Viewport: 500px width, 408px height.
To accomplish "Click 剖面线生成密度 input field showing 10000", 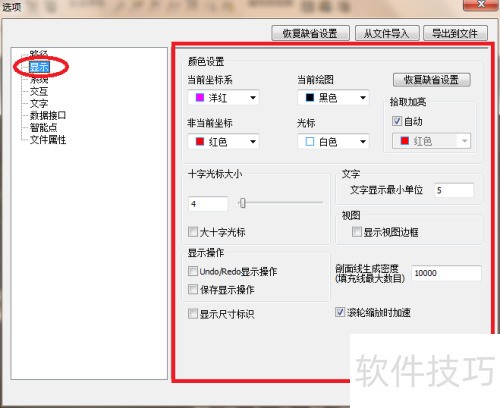I will pyautogui.click(x=446, y=273).
